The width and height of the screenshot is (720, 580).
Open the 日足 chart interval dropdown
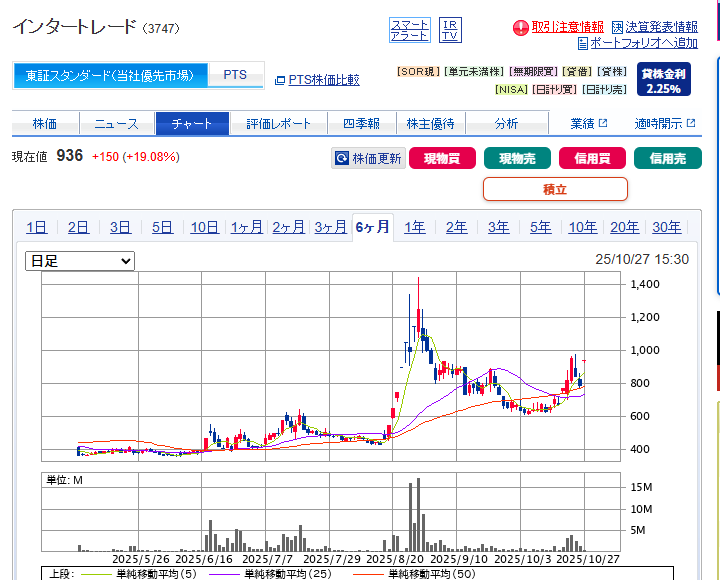80,261
